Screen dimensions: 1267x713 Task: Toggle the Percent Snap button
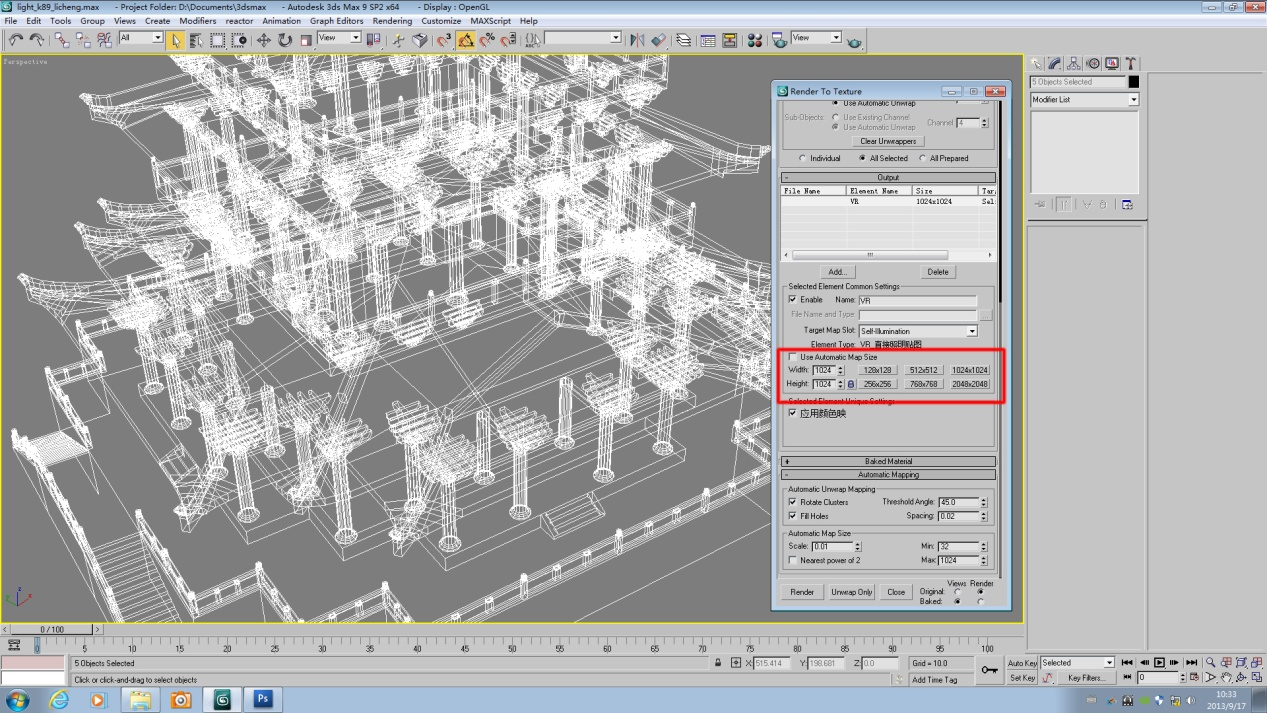pos(487,40)
